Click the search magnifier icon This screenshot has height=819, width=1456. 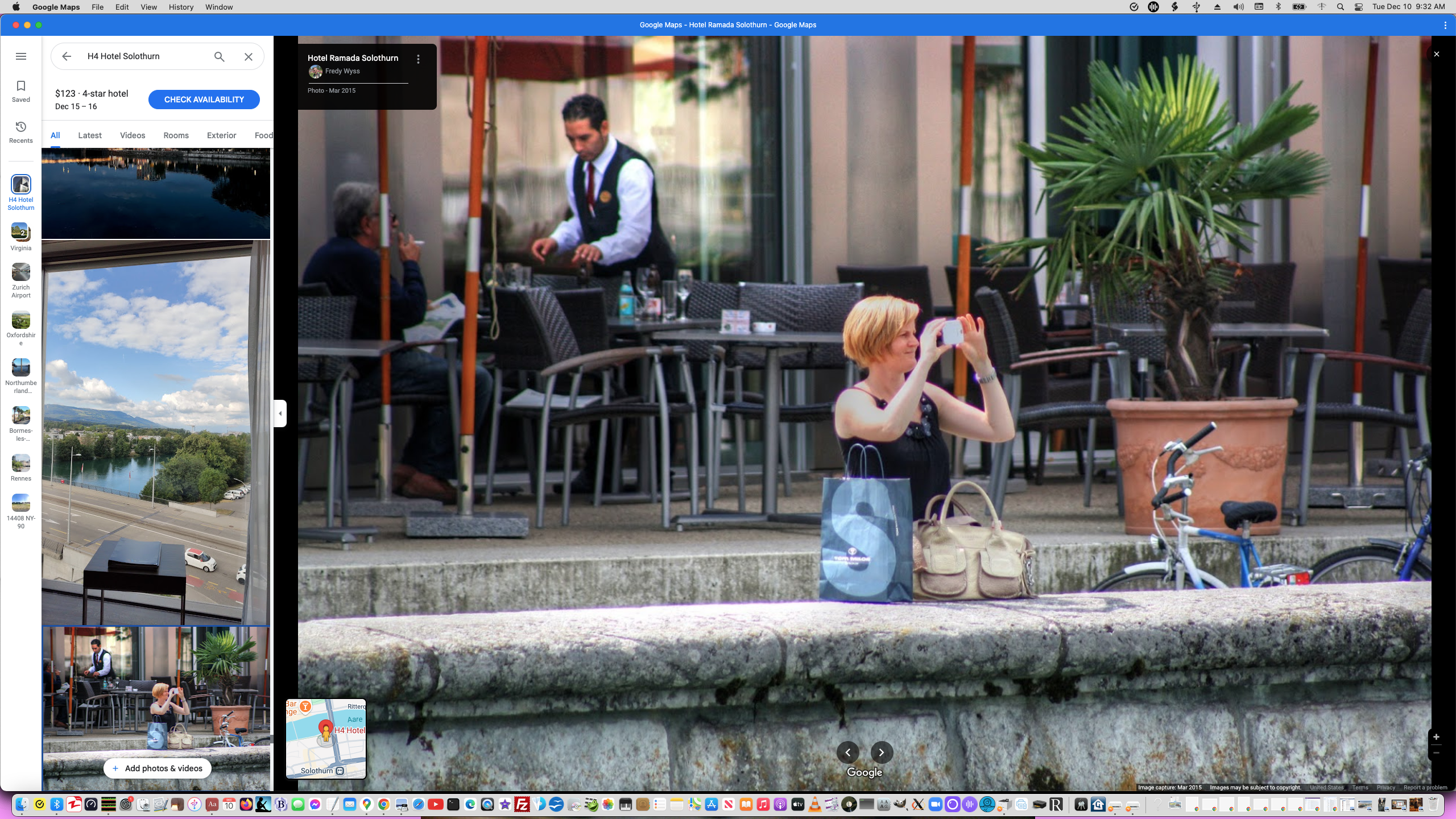218,56
